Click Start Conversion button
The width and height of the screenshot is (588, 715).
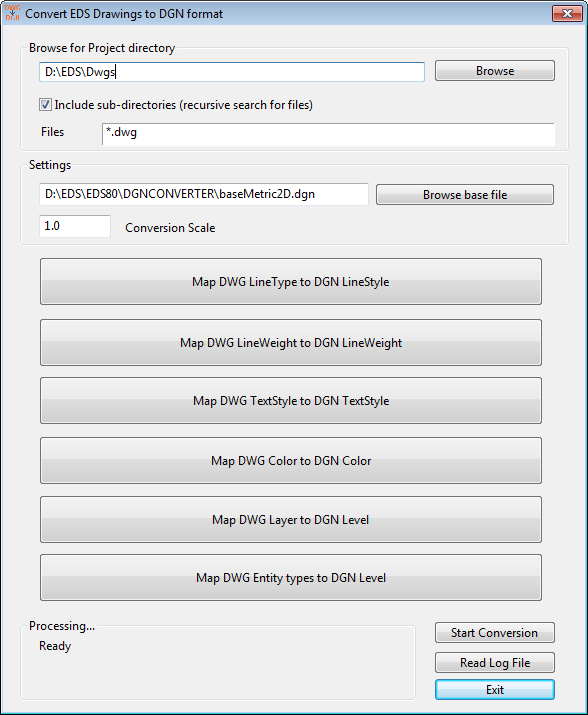494,632
